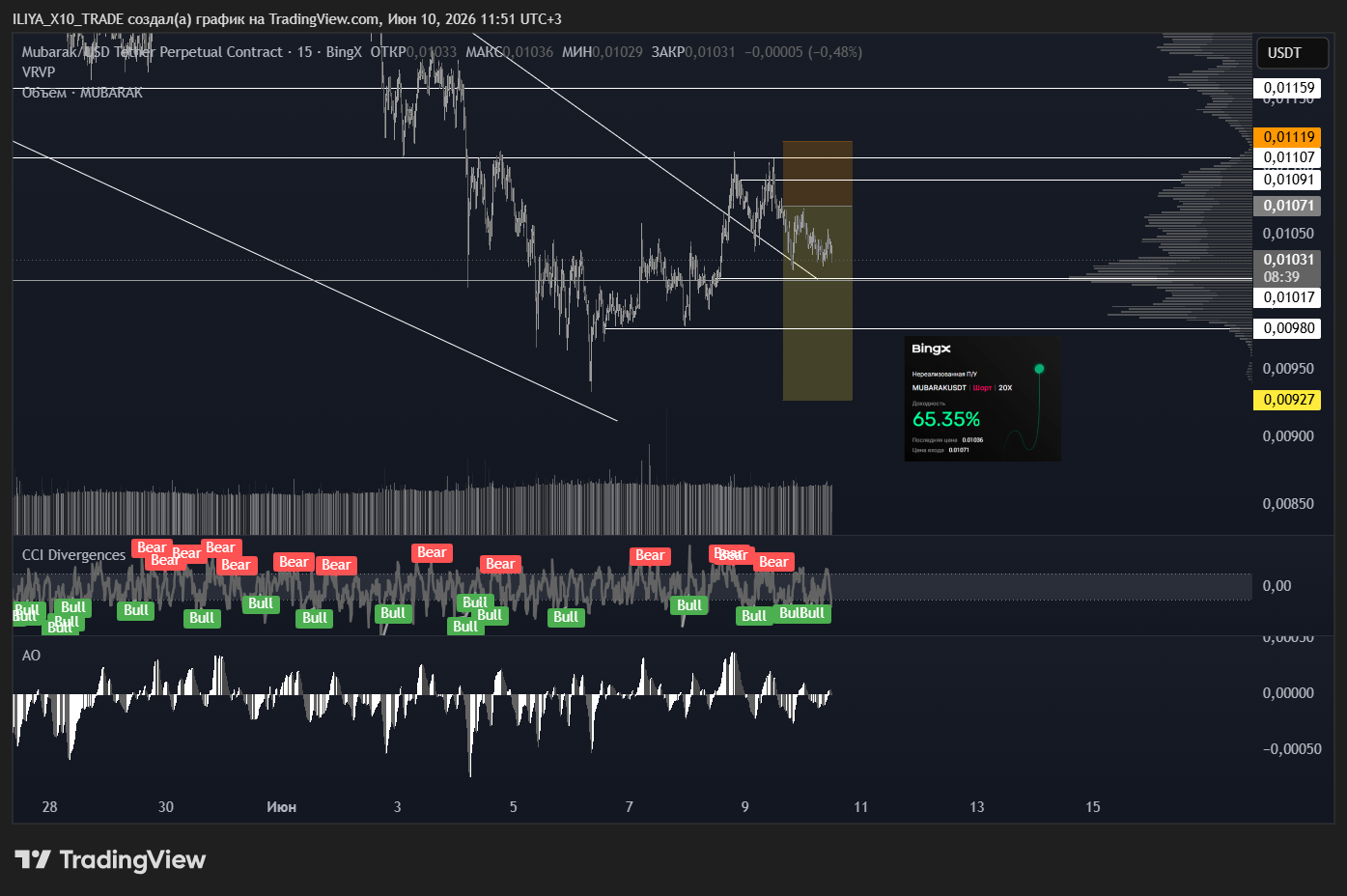This screenshot has width=1347, height=896.
Task: Click the Mubarak/USD Tether Perpetual Contract title
Action: [x=153, y=52]
